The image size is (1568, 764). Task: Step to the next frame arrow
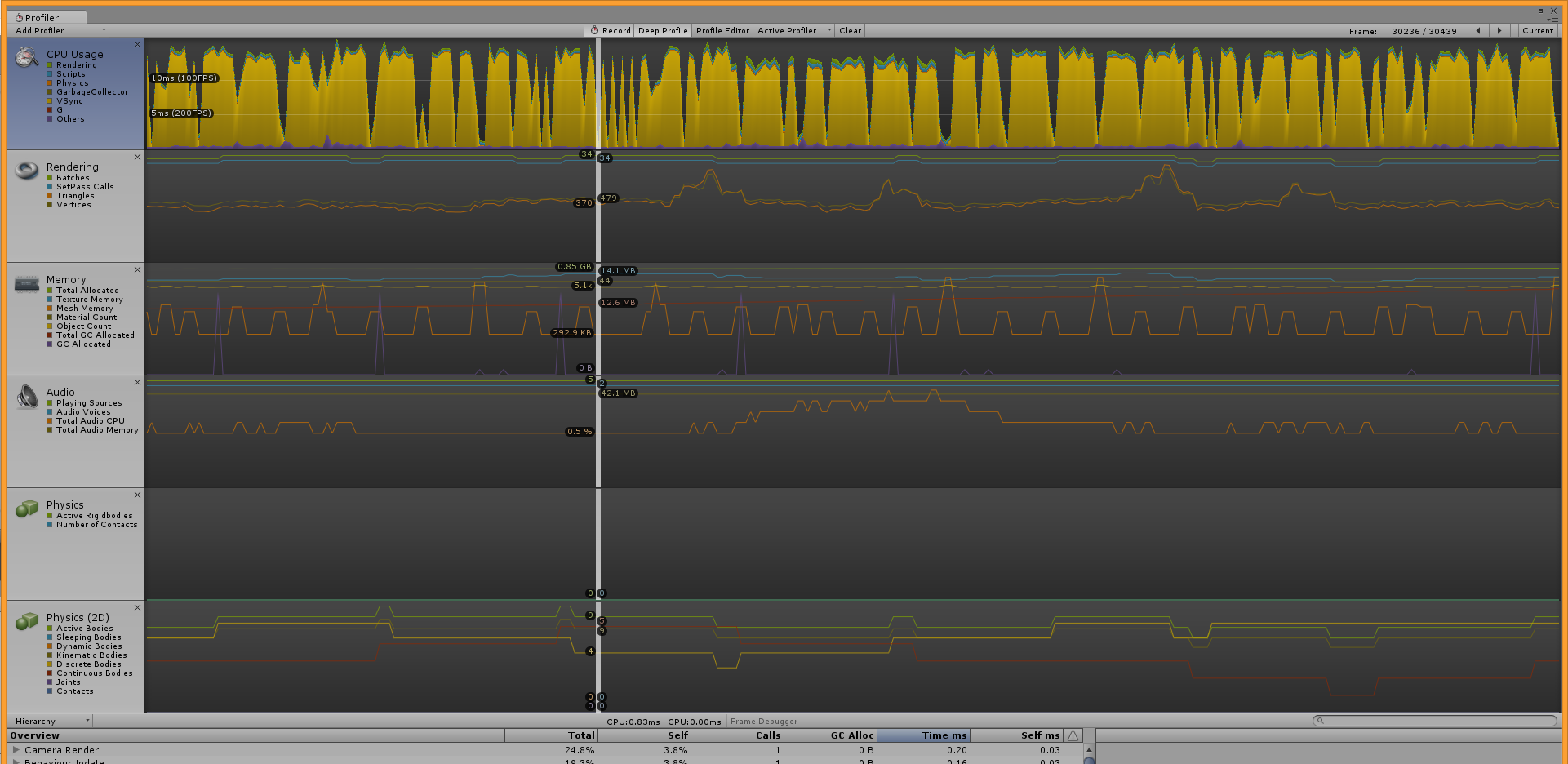point(1499,31)
